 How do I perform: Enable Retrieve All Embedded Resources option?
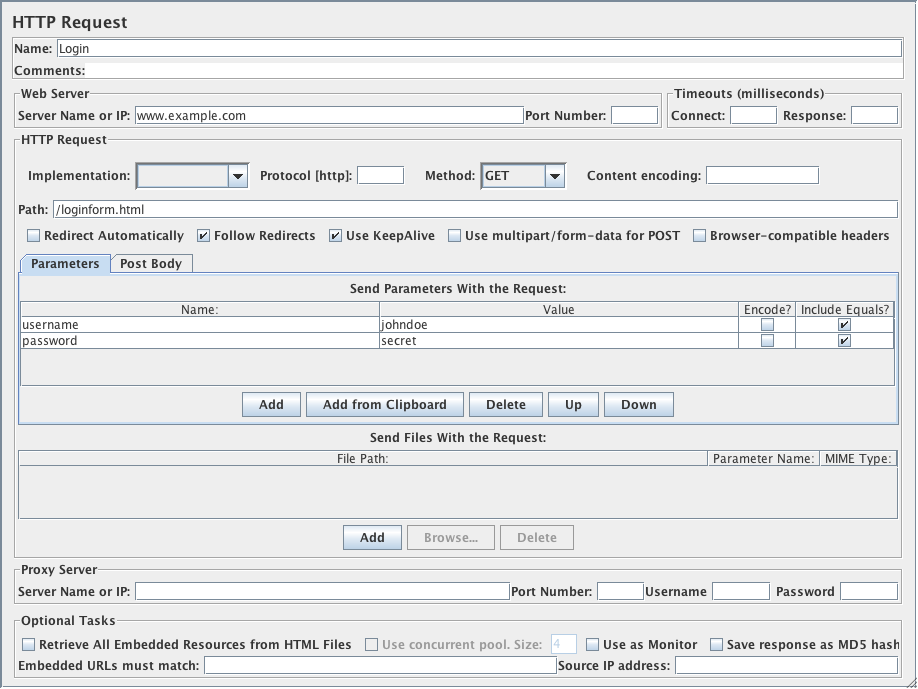(29, 645)
